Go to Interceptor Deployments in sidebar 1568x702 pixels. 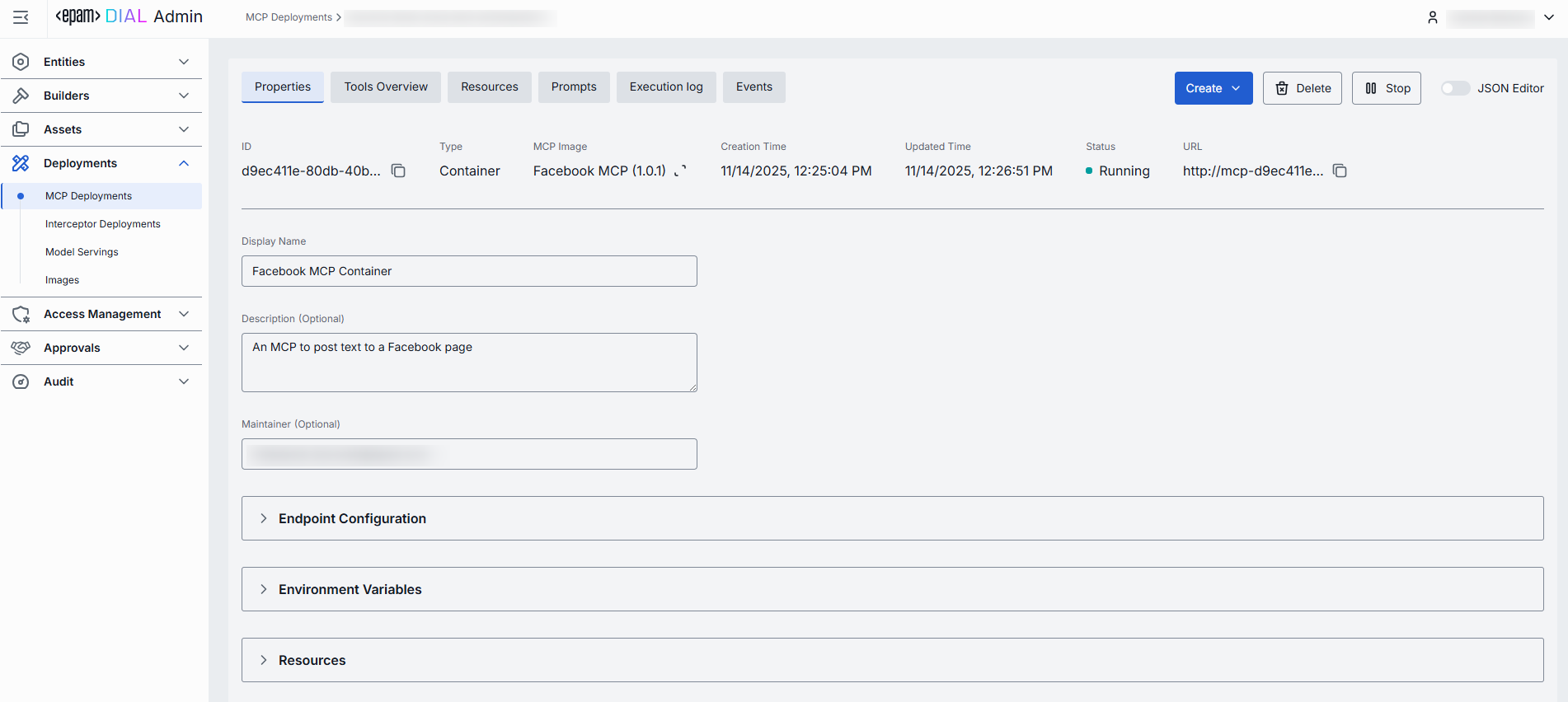[x=103, y=224]
